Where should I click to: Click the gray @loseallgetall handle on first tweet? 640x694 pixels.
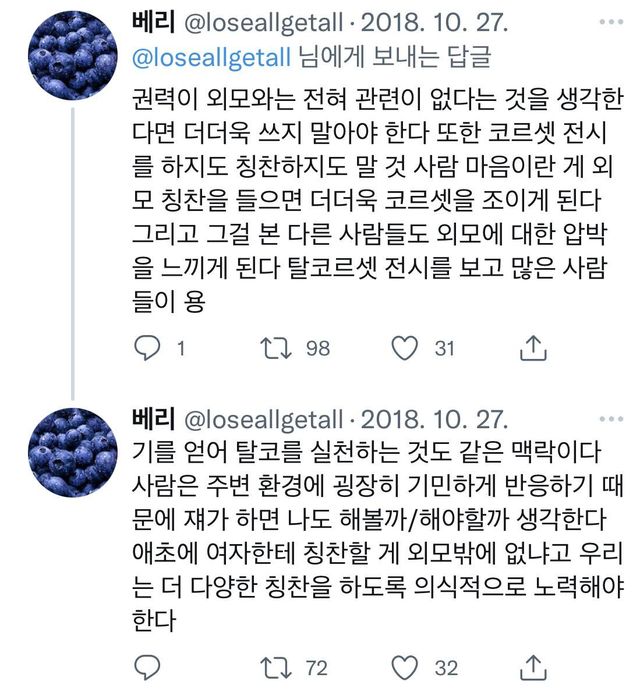point(262,23)
